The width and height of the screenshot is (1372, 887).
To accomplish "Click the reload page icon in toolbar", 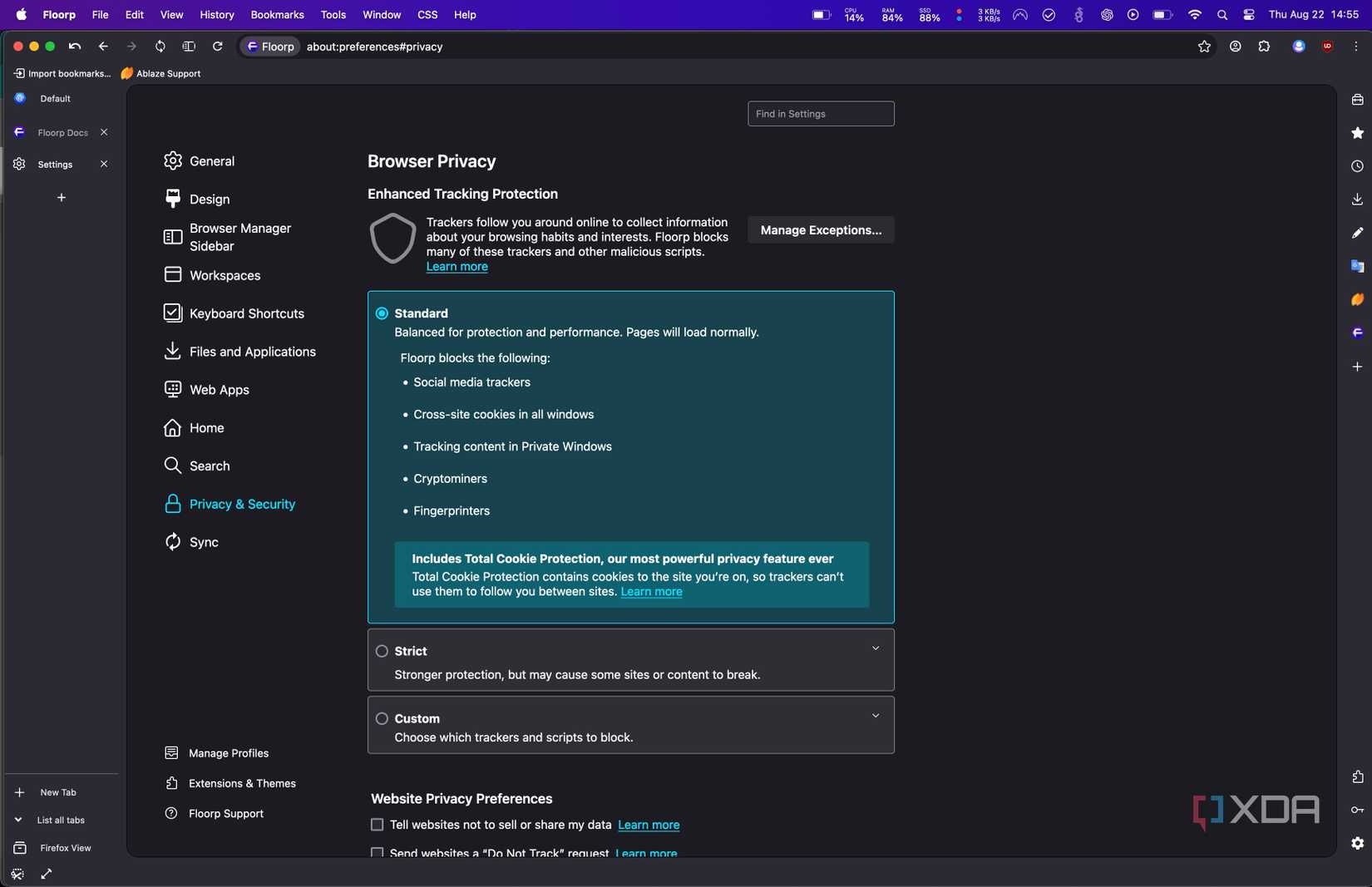I will click(x=218, y=47).
